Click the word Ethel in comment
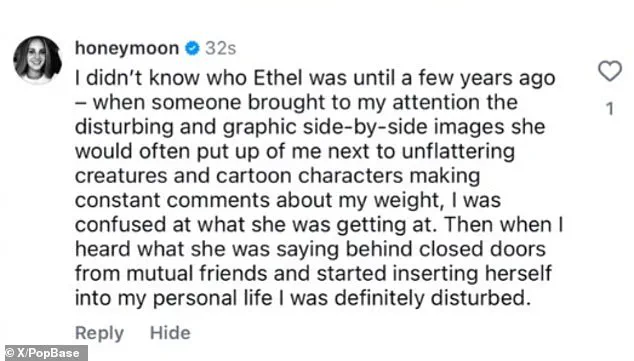 (x=278, y=78)
